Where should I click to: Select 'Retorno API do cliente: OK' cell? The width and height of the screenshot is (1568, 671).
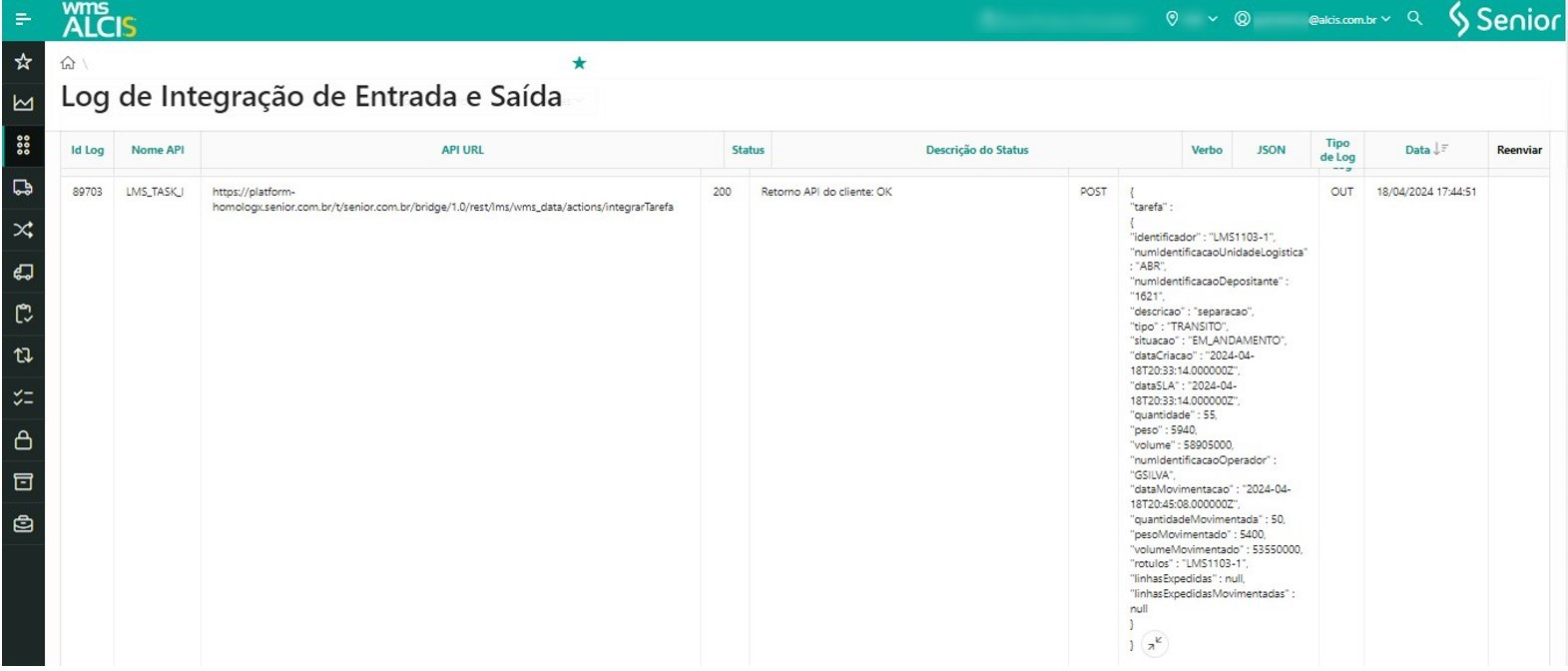[826, 192]
